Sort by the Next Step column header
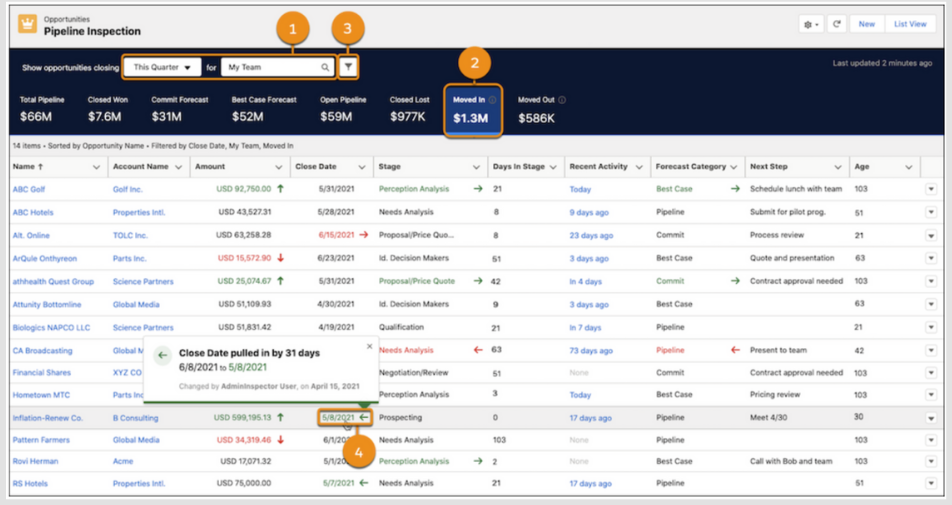Screen dimensions: 952x505 [769, 166]
